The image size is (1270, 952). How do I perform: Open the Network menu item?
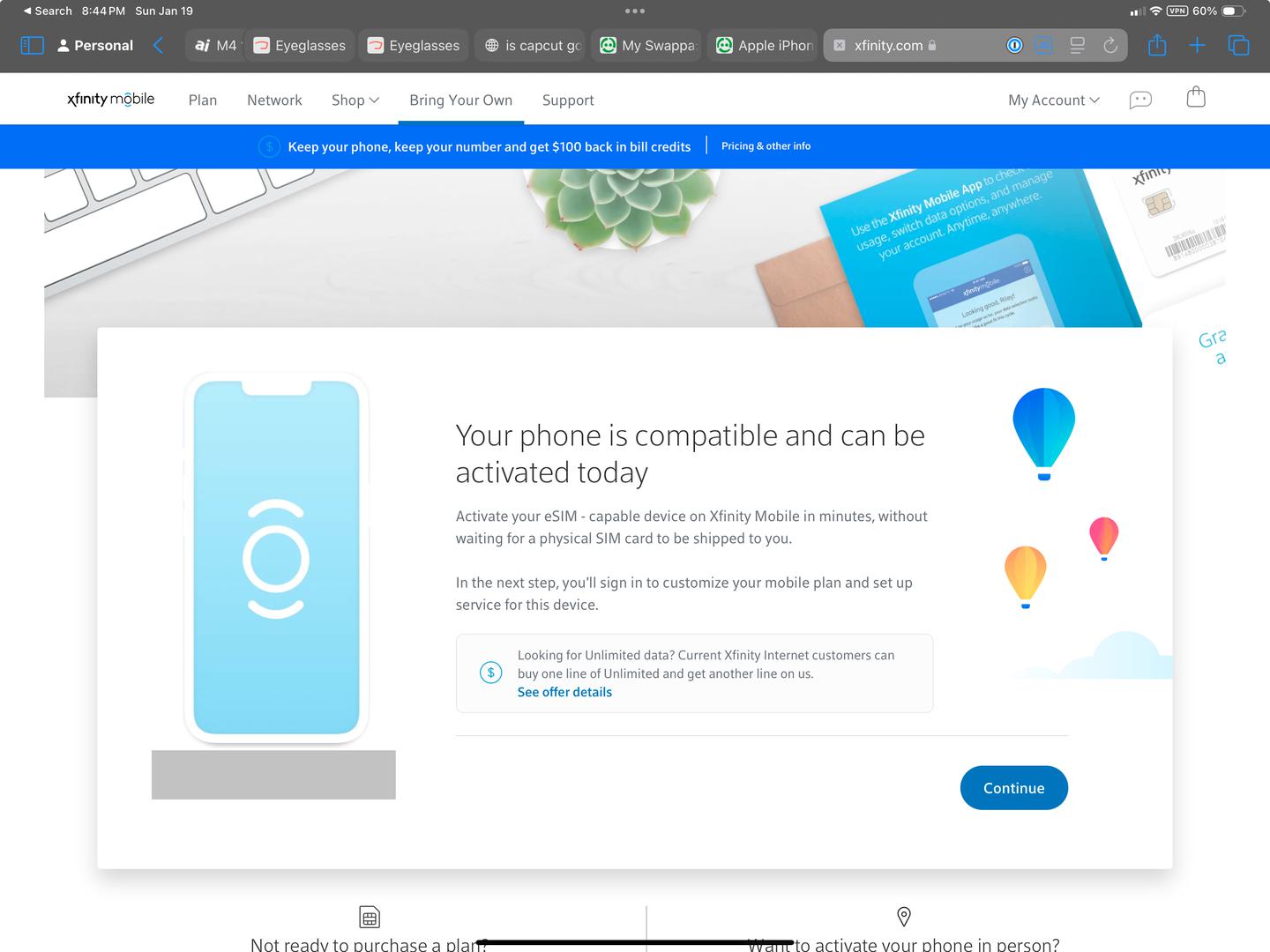[274, 100]
